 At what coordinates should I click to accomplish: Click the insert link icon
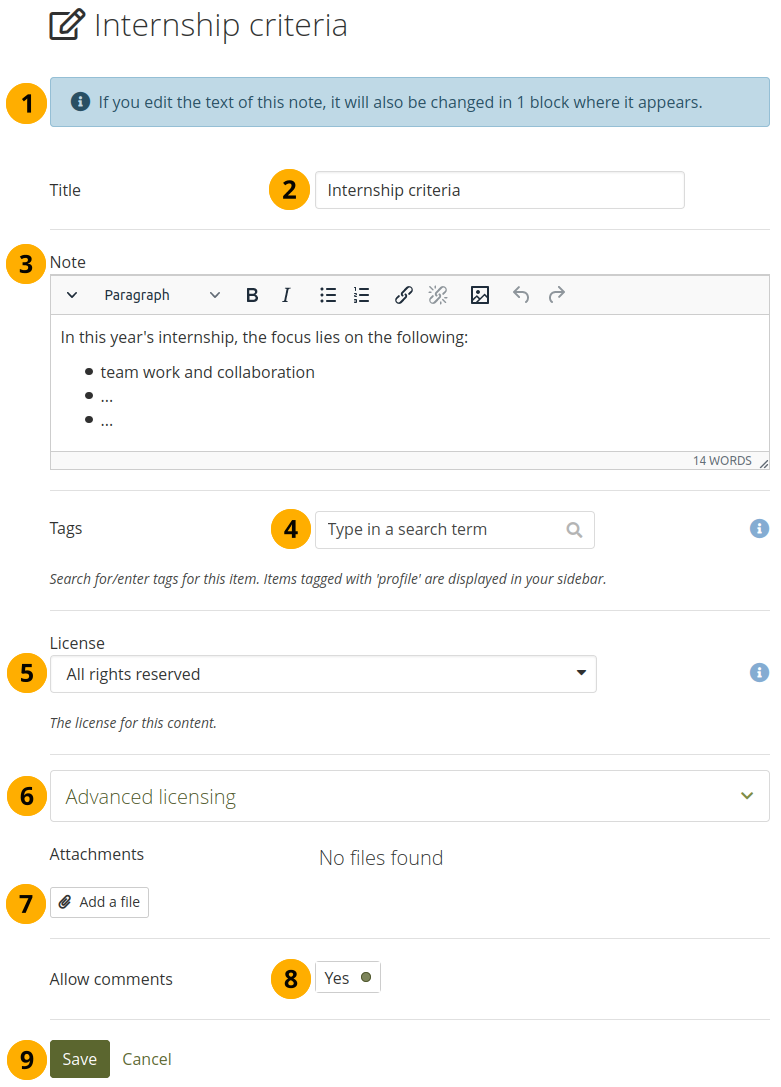[404, 295]
